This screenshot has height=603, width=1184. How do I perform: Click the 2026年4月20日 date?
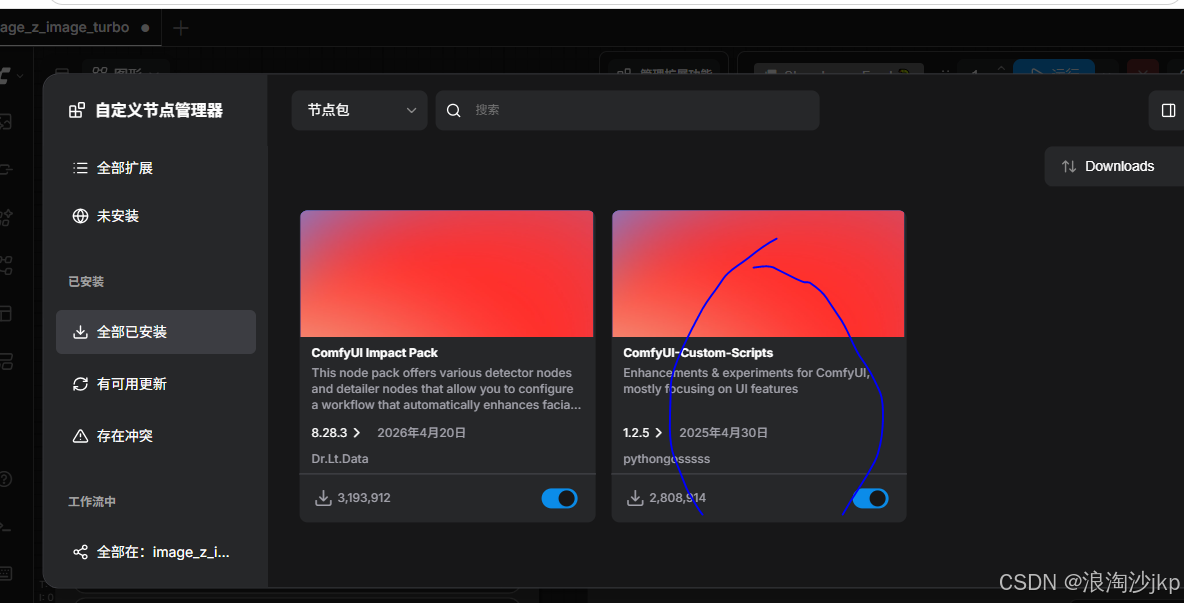pos(421,433)
